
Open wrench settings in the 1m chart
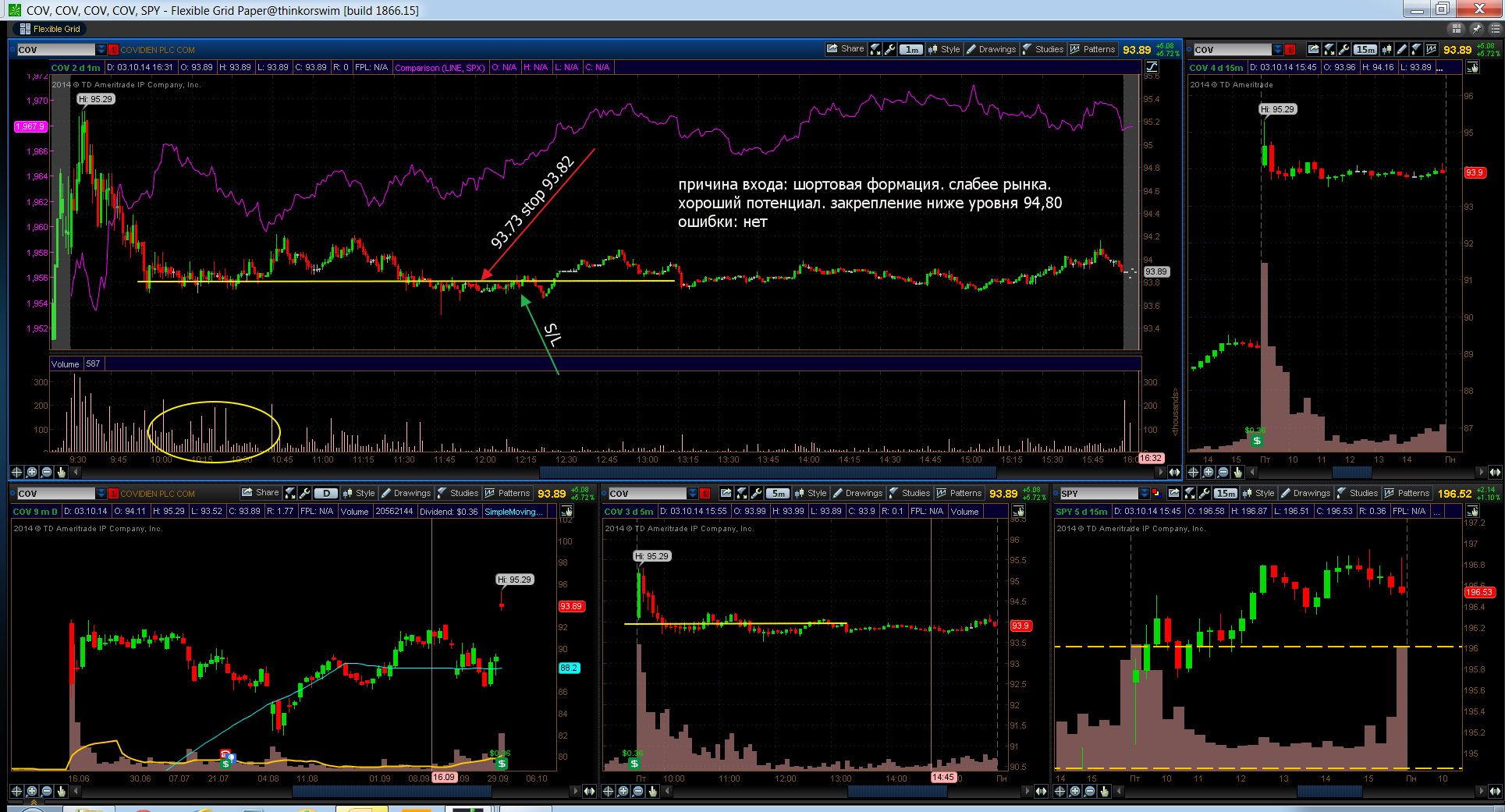pos(889,49)
